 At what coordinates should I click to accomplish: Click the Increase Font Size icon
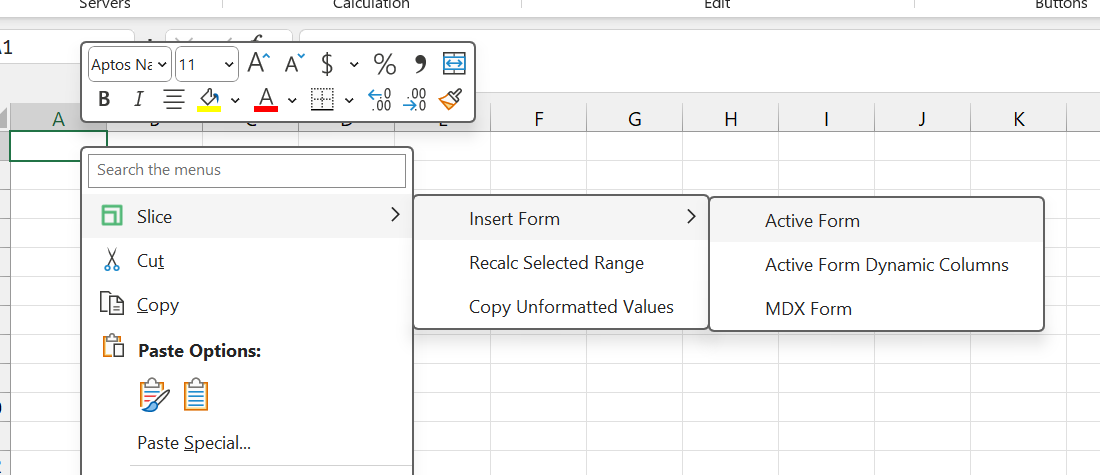click(x=259, y=64)
